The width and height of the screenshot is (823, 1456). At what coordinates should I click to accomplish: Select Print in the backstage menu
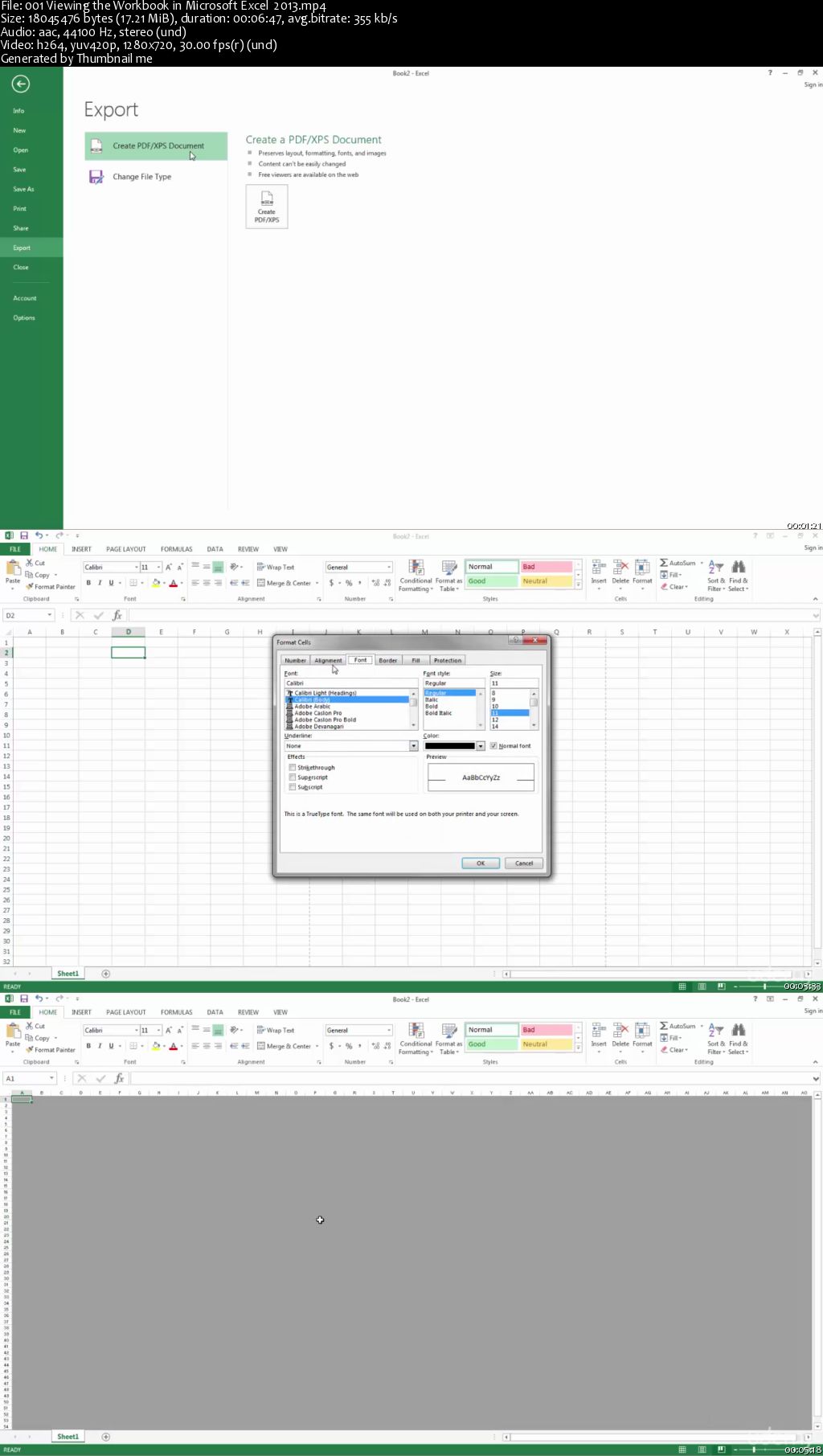[x=20, y=208]
